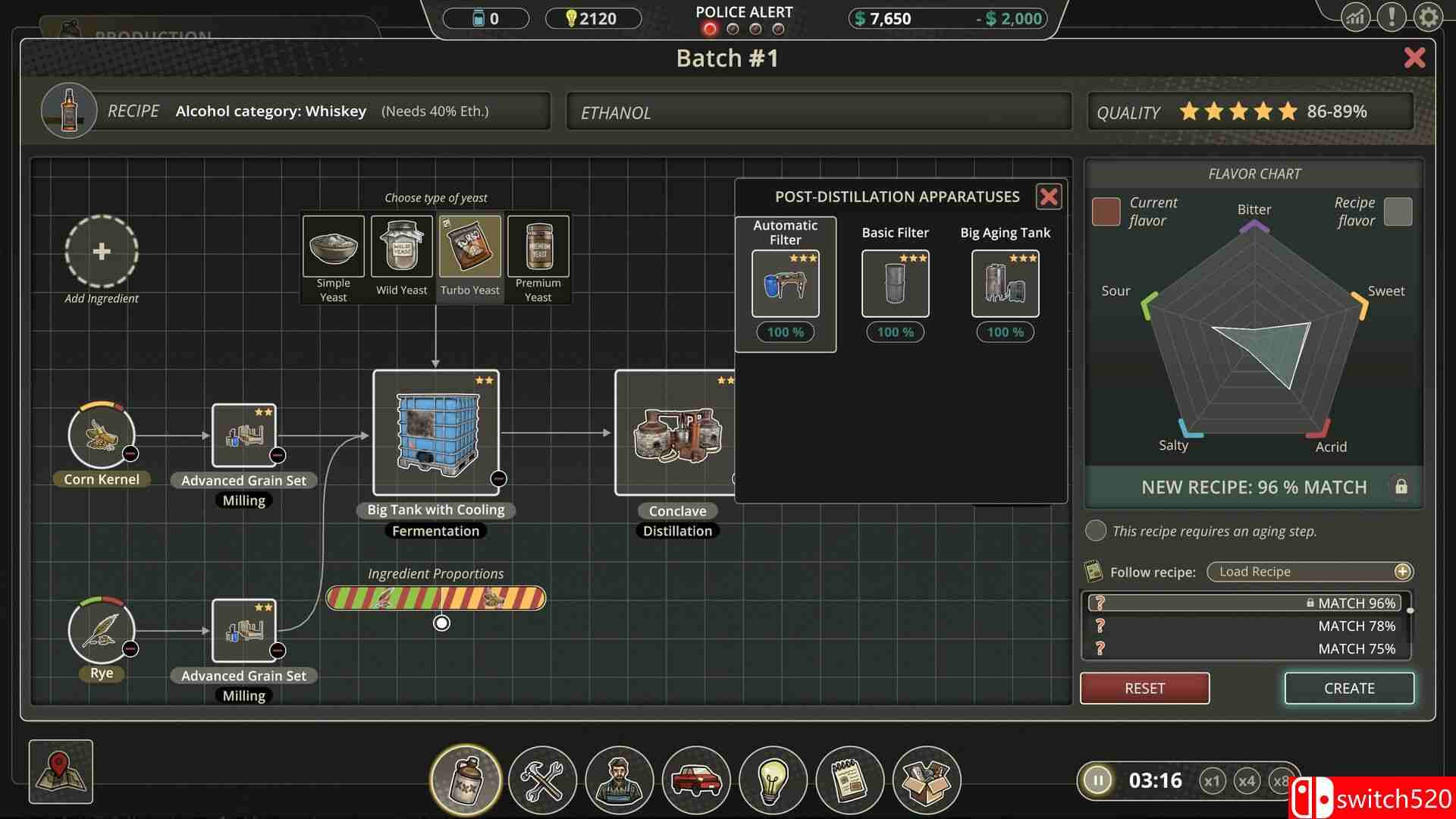
Task: Select the MATCH 96% recipe
Action: pos(1244,603)
